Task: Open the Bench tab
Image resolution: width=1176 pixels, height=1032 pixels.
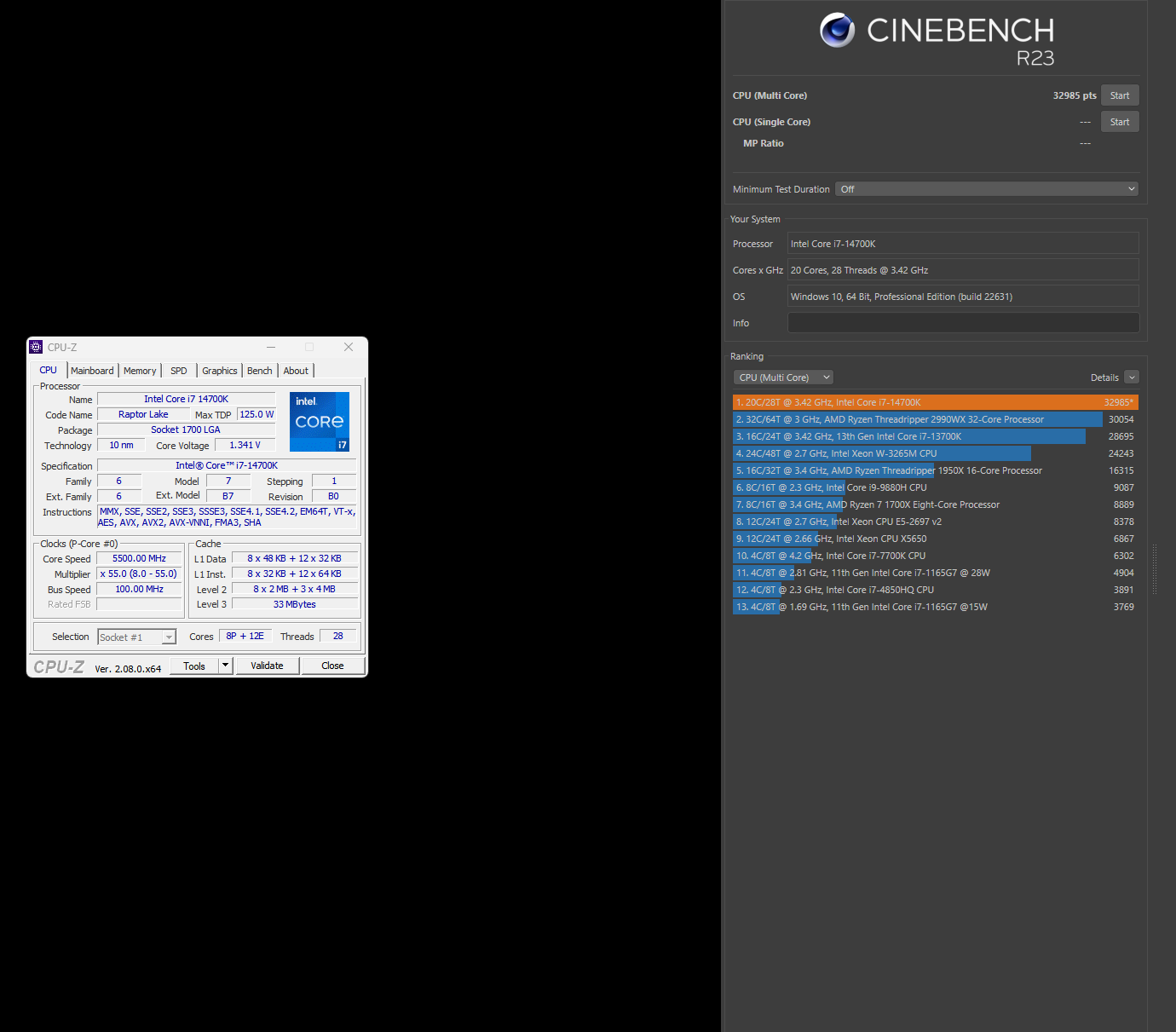Action: [260, 371]
